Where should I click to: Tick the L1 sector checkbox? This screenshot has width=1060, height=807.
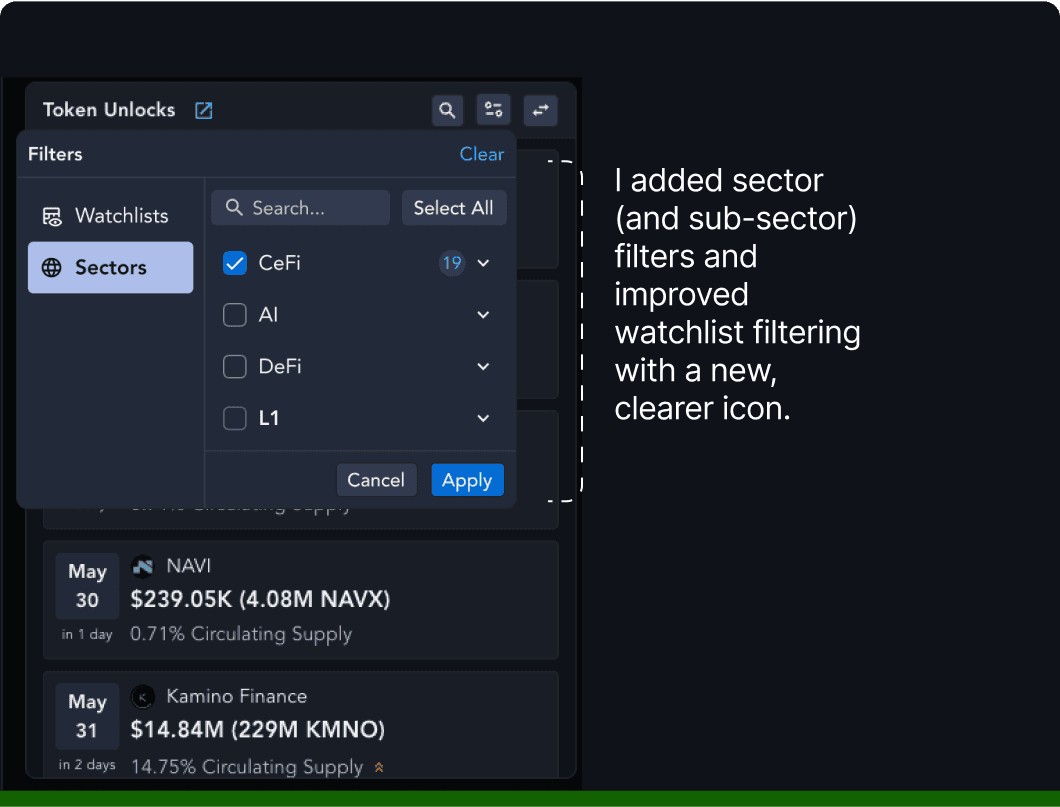pos(235,418)
